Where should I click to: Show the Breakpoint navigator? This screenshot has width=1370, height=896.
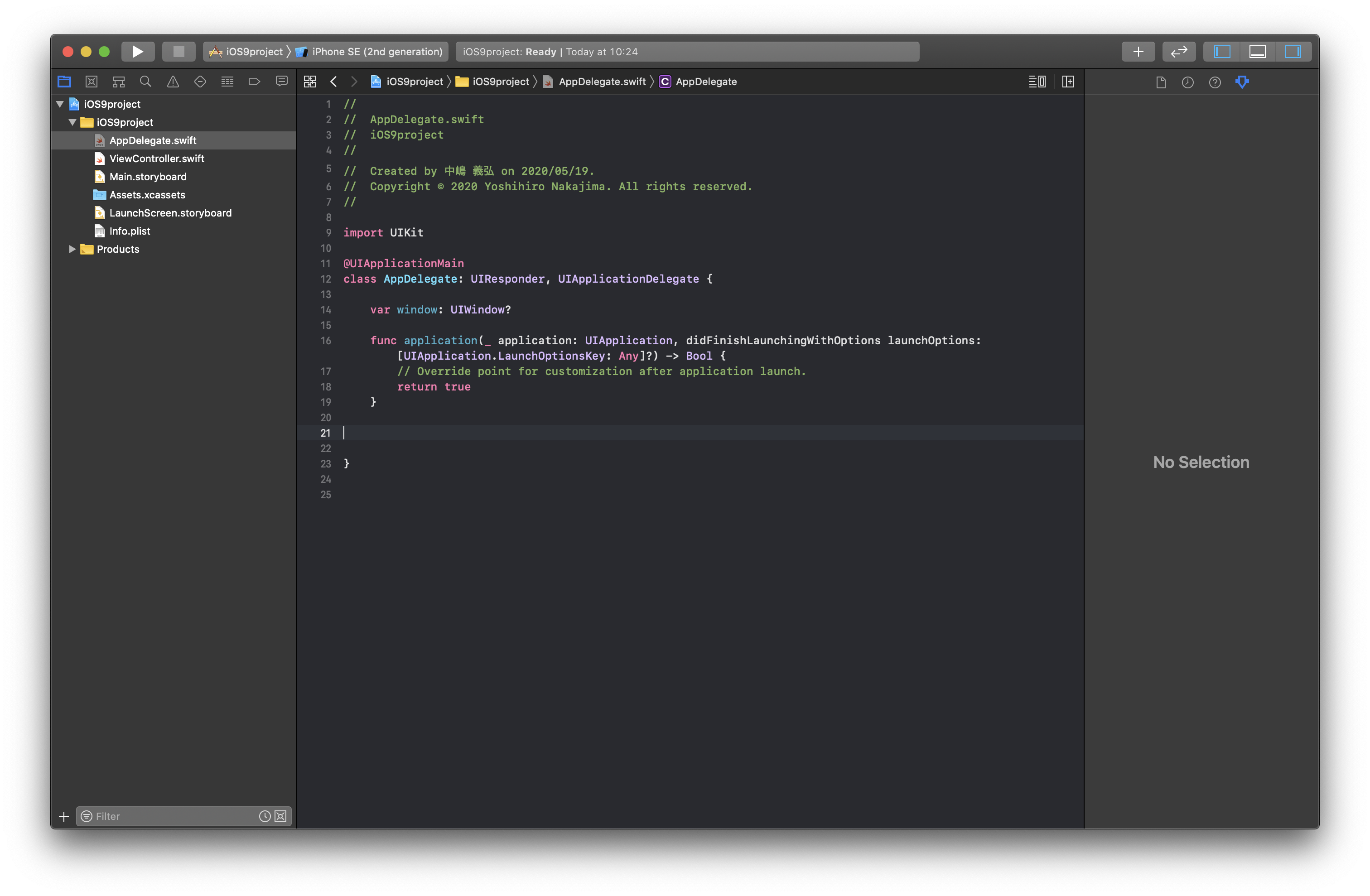coord(255,82)
